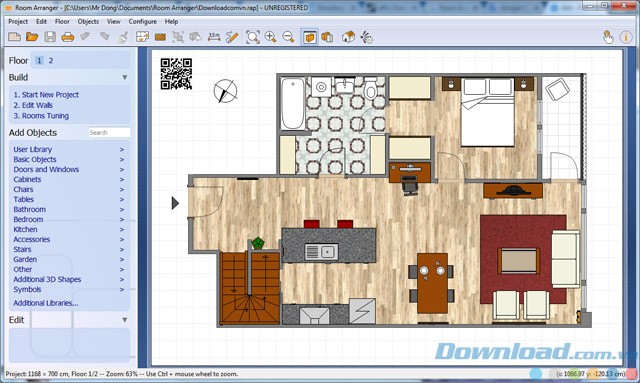Expand the Bedroom category
This screenshot has width=640, height=383.
click(69, 219)
